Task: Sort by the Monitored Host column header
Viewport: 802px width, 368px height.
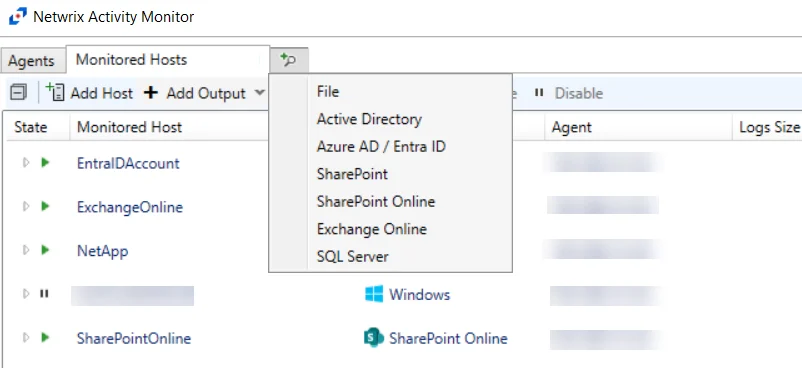Action: point(129,127)
